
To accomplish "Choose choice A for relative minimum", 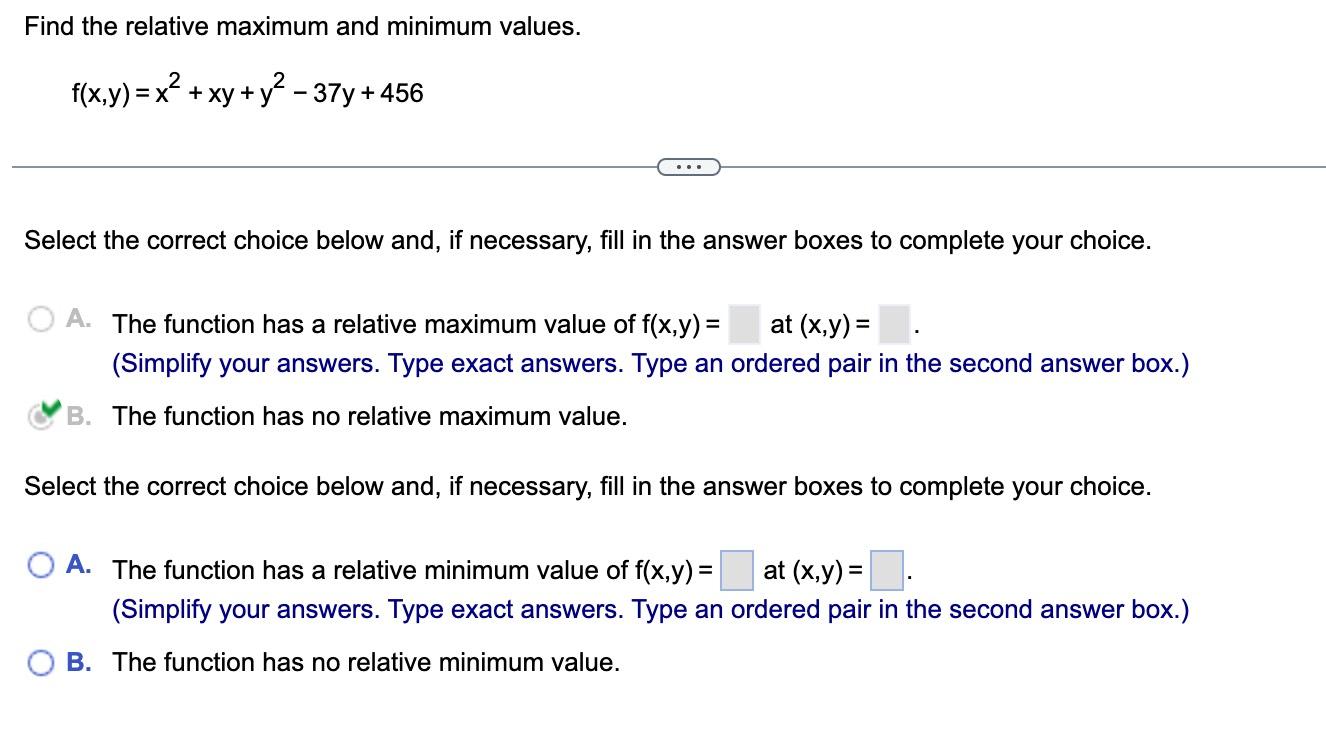I will coord(41,565).
